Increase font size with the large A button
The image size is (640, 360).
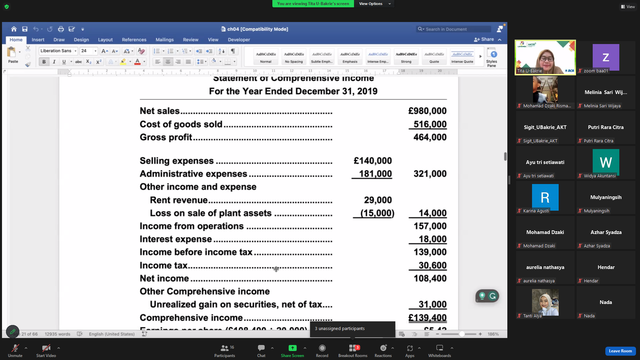104,51
